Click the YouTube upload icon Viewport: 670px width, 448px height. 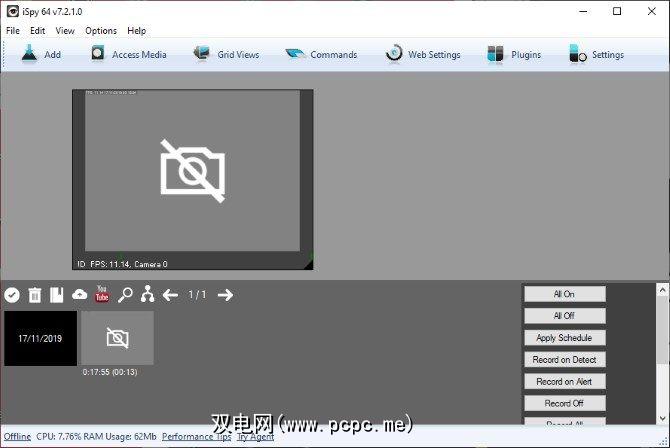(102, 294)
